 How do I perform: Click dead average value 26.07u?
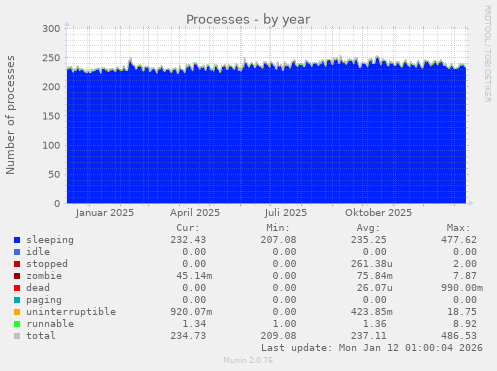click(375, 288)
